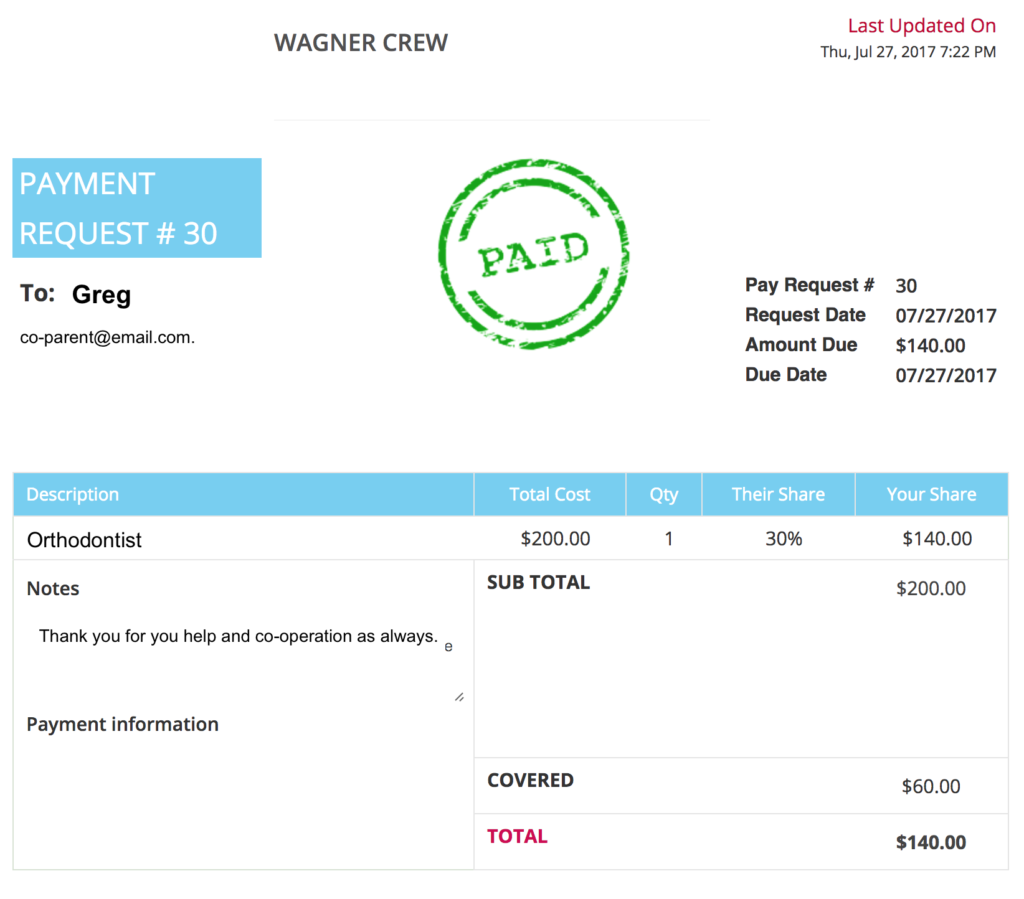Click the Qty column header

664,494
